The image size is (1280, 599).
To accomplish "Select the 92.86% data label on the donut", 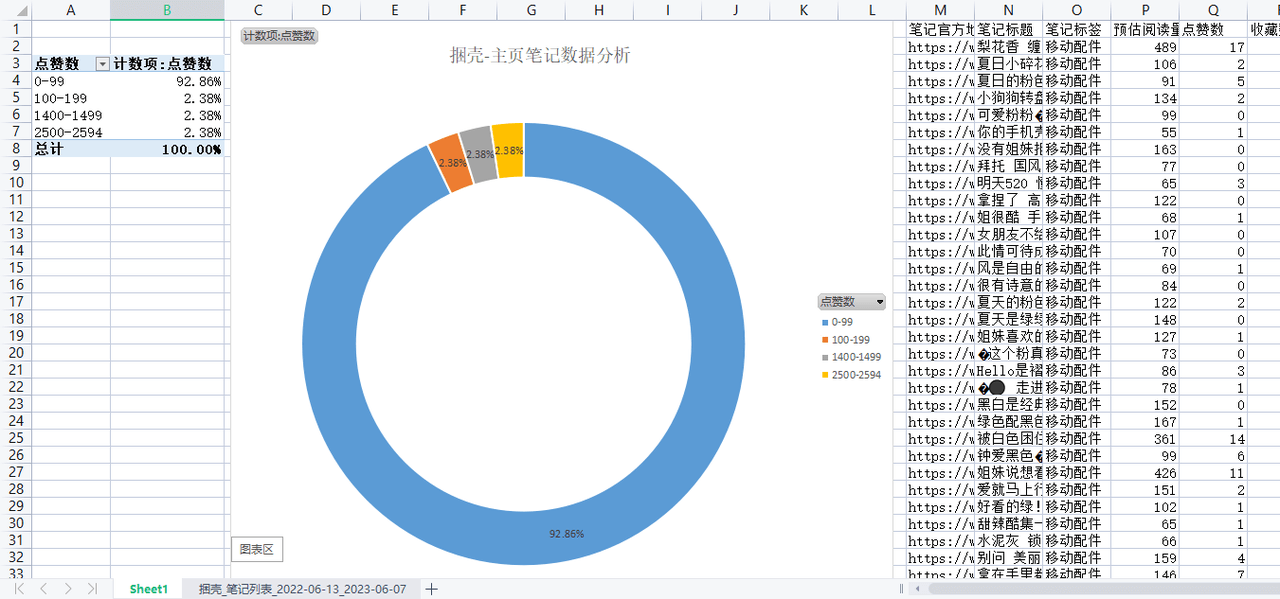I will point(566,534).
